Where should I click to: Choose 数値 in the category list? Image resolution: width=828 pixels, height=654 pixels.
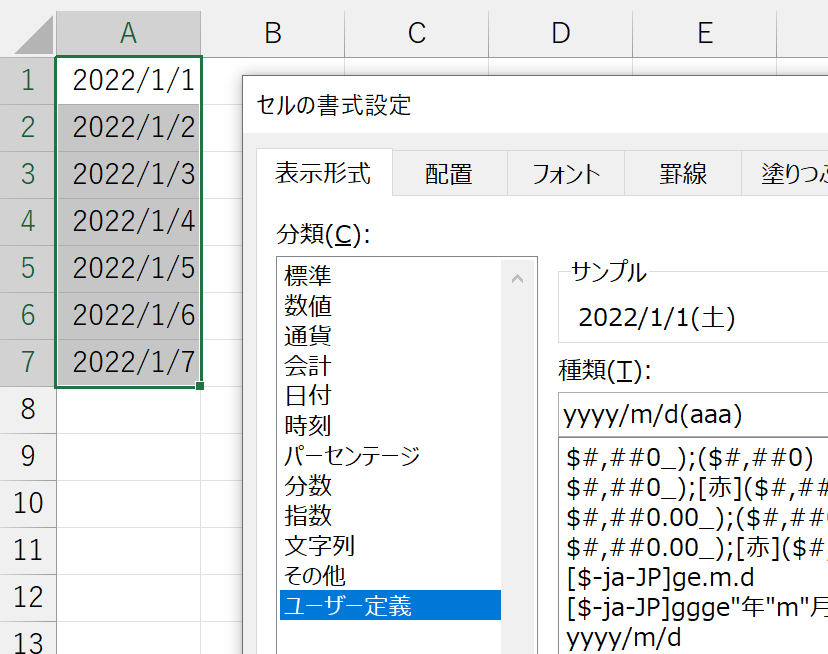pyautogui.click(x=390, y=305)
